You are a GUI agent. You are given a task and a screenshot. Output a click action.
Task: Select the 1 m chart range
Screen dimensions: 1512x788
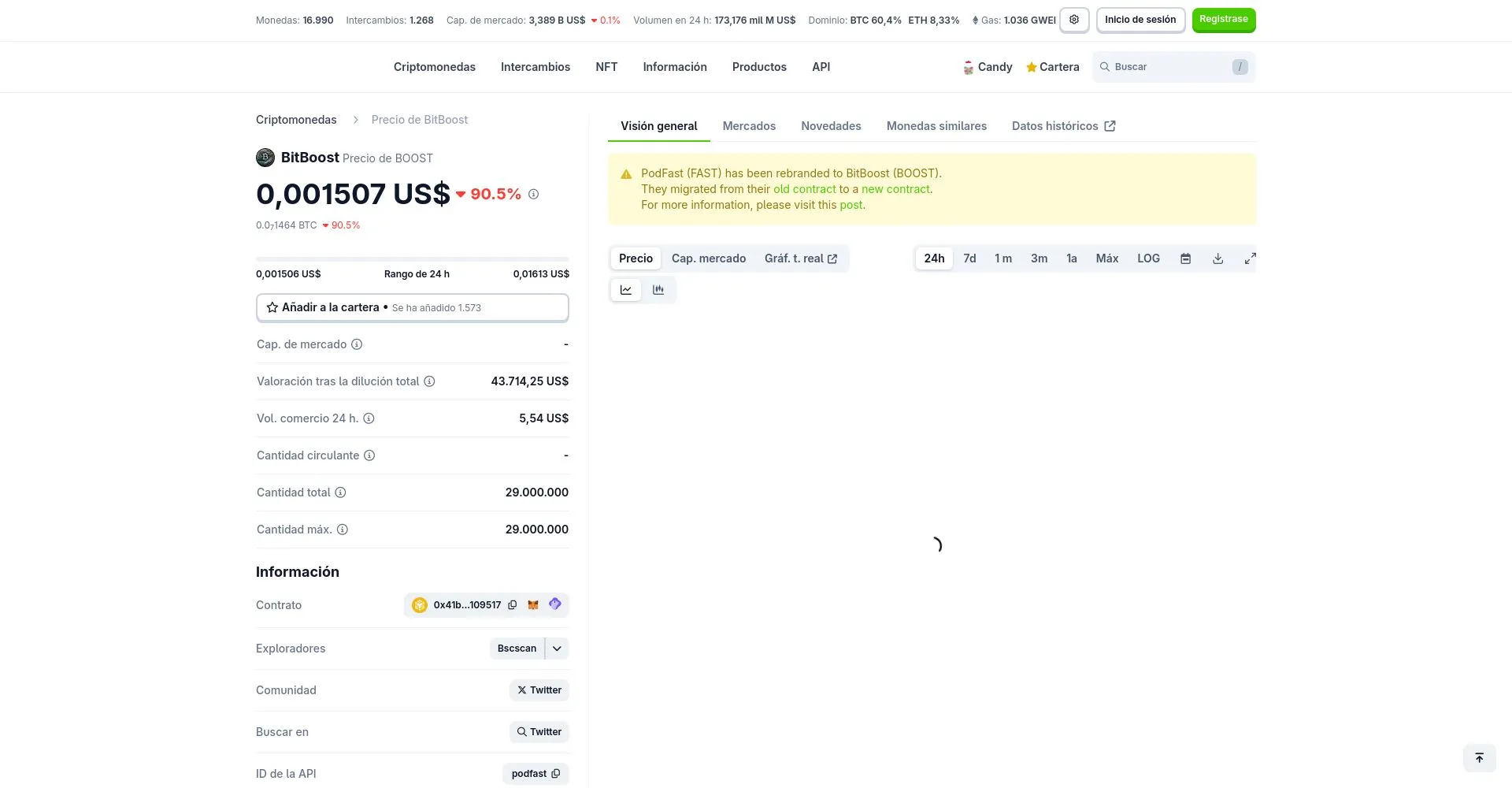coord(1003,258)
